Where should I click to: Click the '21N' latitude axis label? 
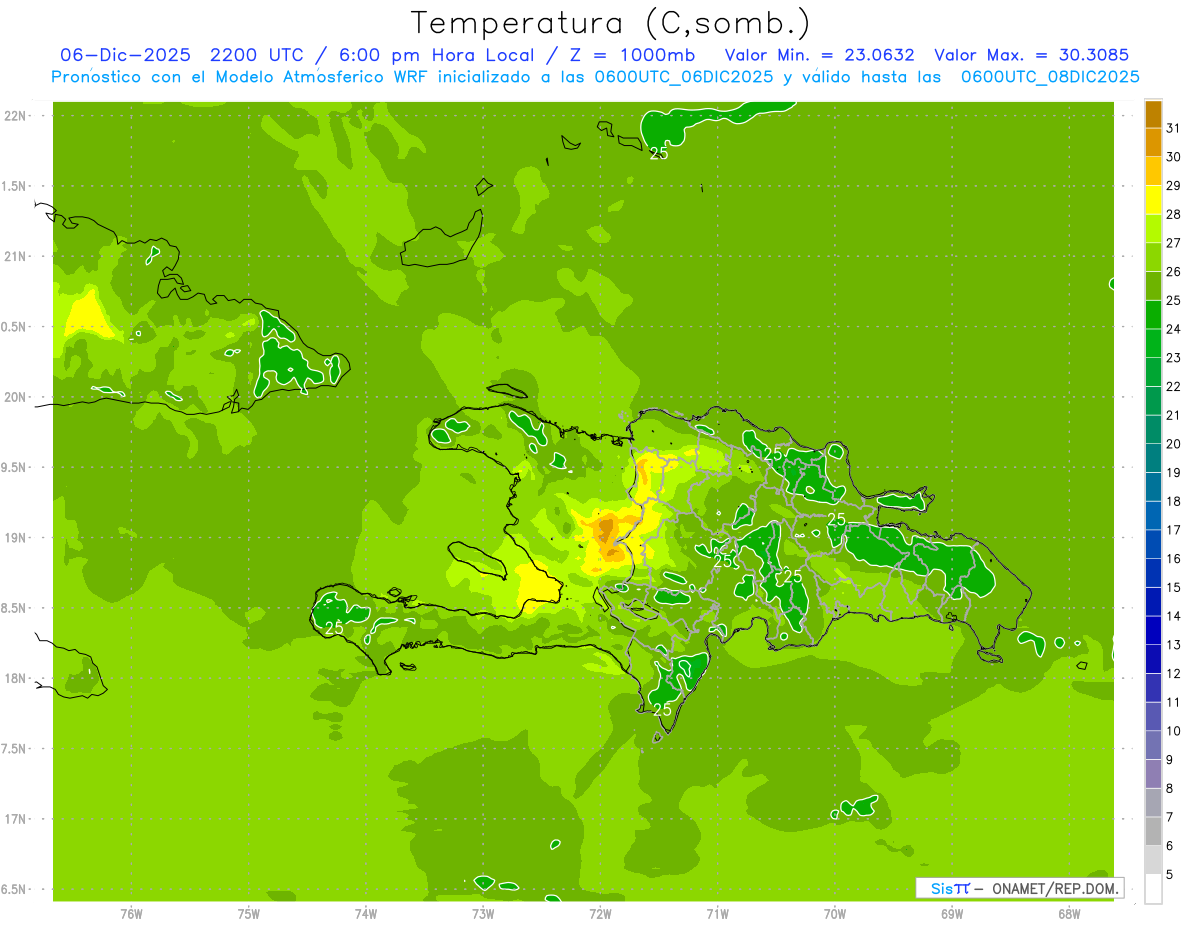click(16, 257)
